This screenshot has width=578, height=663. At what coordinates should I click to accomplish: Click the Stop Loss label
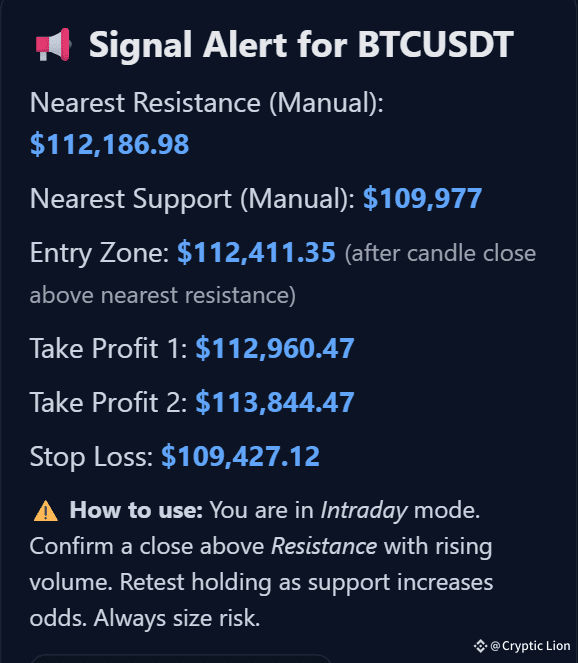click(91, 457)
